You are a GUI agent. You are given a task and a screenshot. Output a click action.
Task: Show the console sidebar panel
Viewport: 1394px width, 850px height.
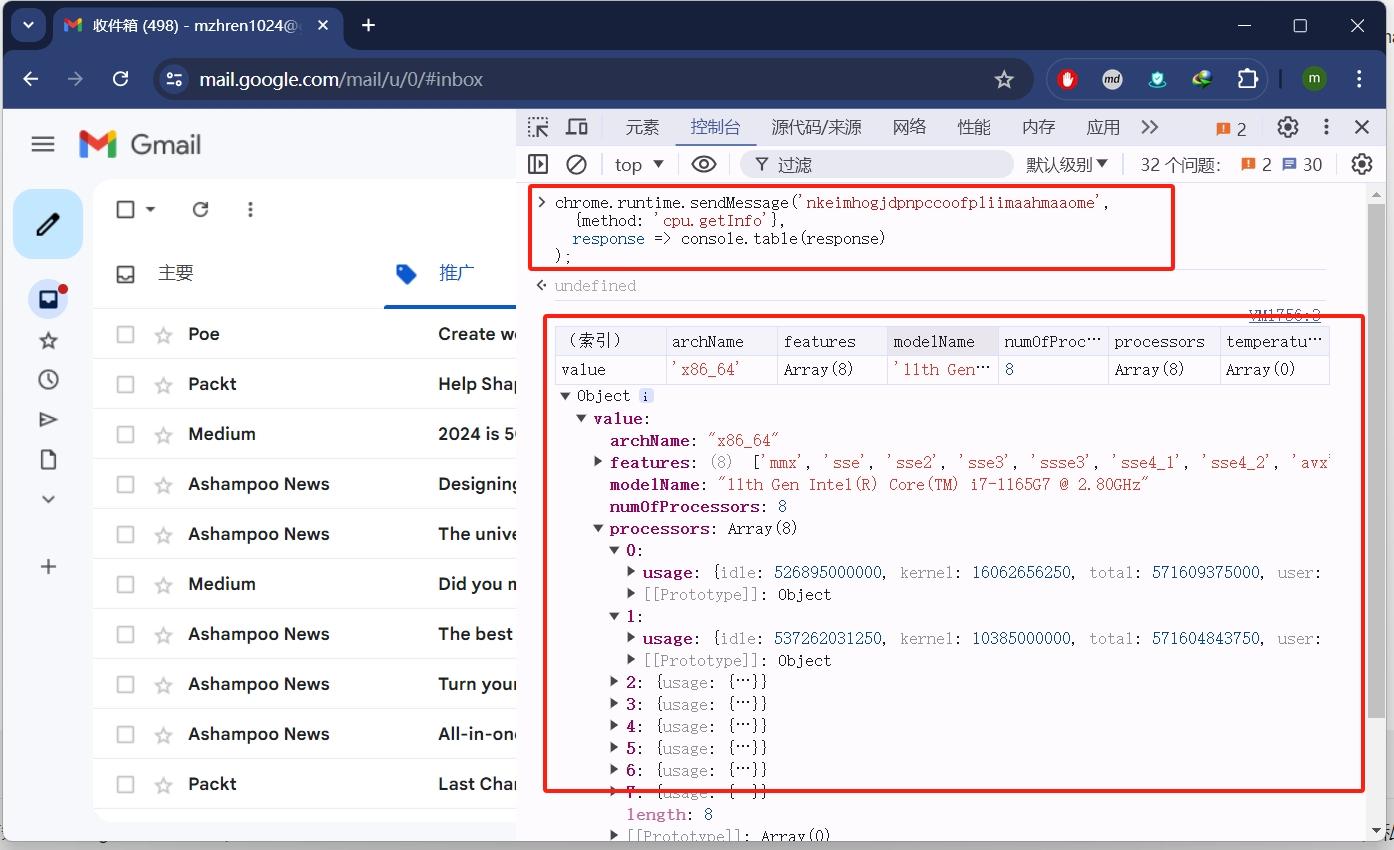tap(538, 164)
